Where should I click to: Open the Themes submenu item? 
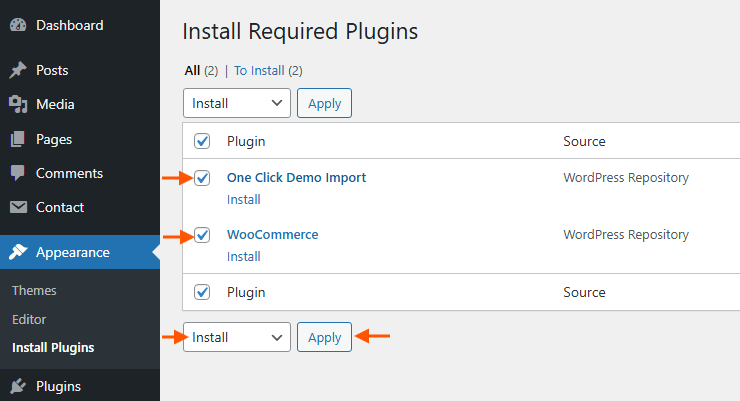point(34,290)
